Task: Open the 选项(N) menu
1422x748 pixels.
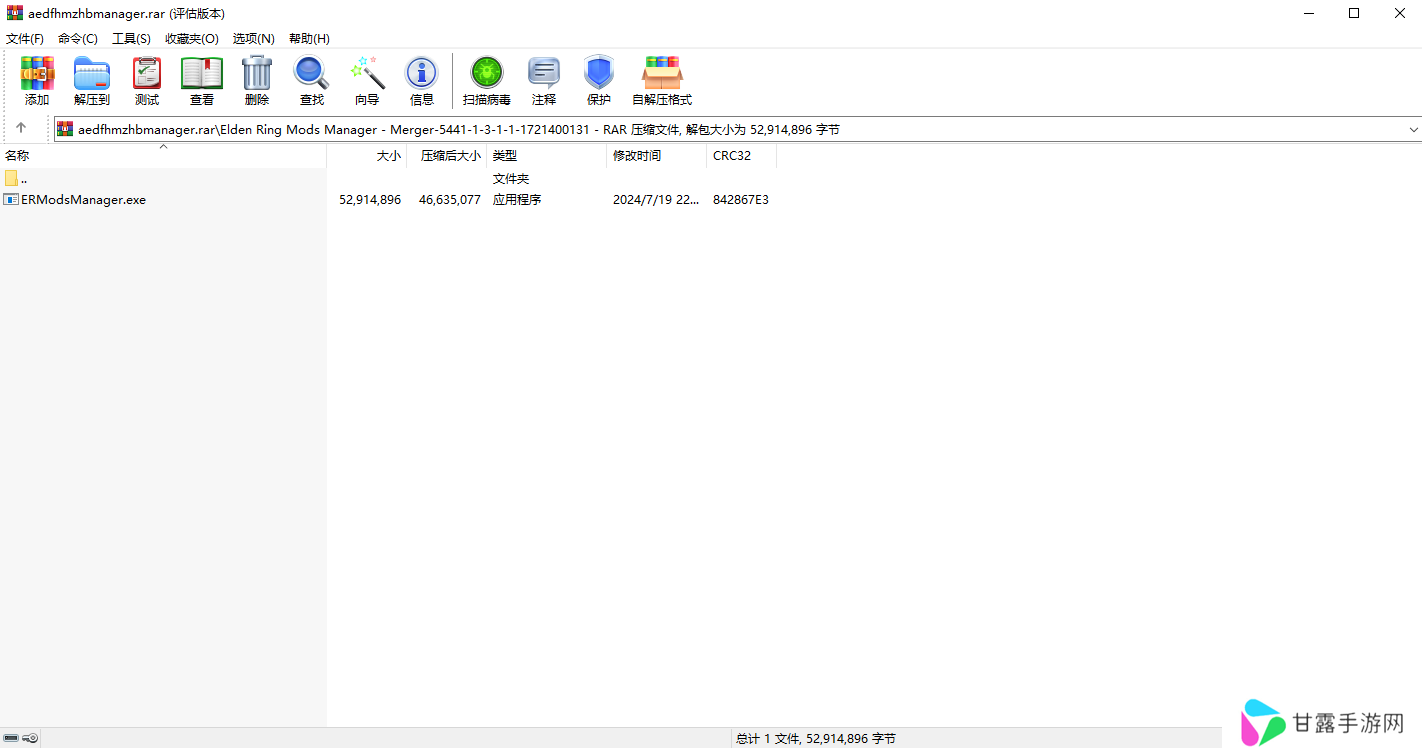Action: pyautogui.click(x=254, y=38)
